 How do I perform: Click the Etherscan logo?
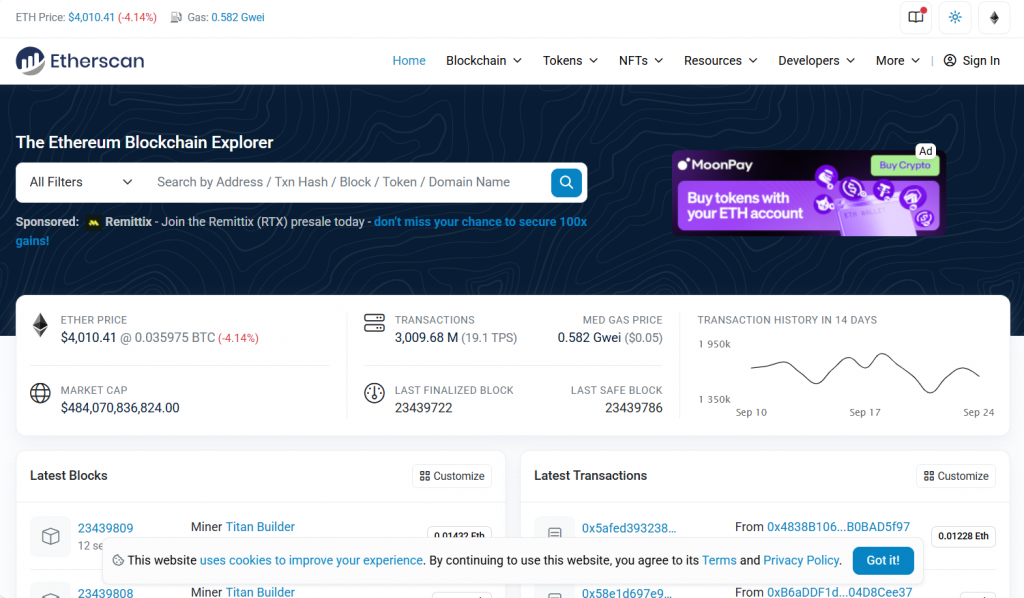(80, 61)
